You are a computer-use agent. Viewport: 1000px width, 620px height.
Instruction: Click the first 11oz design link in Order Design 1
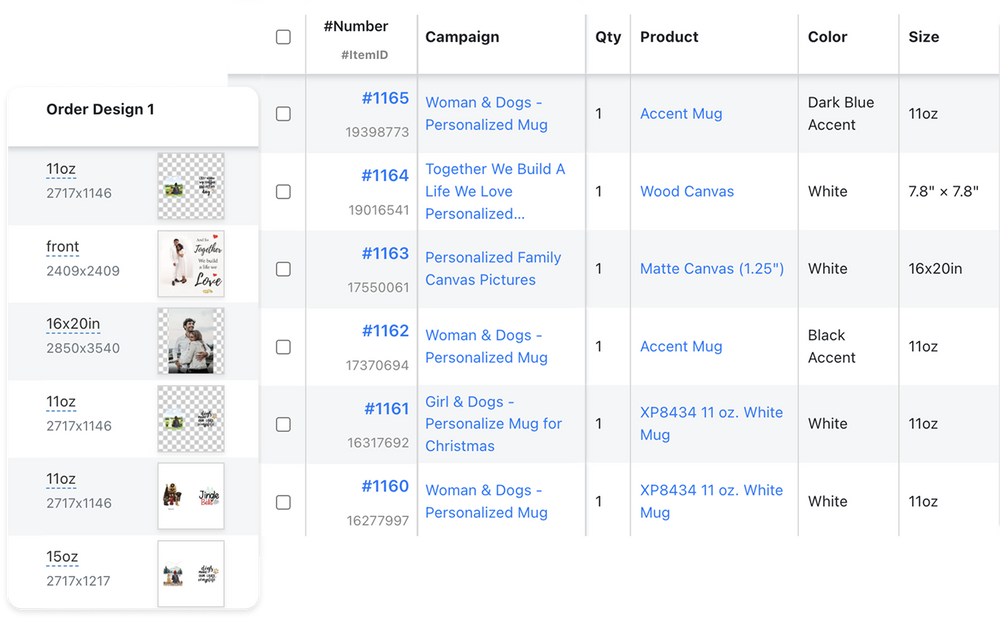pos(61,168)
